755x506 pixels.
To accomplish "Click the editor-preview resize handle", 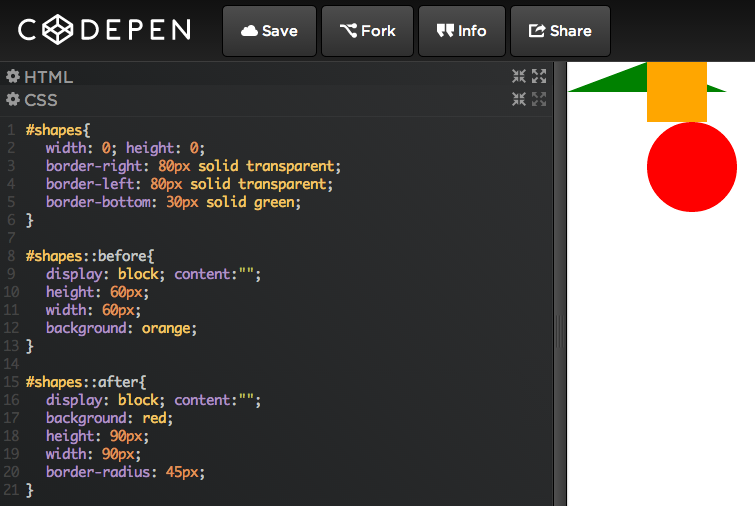I will 560,331.
